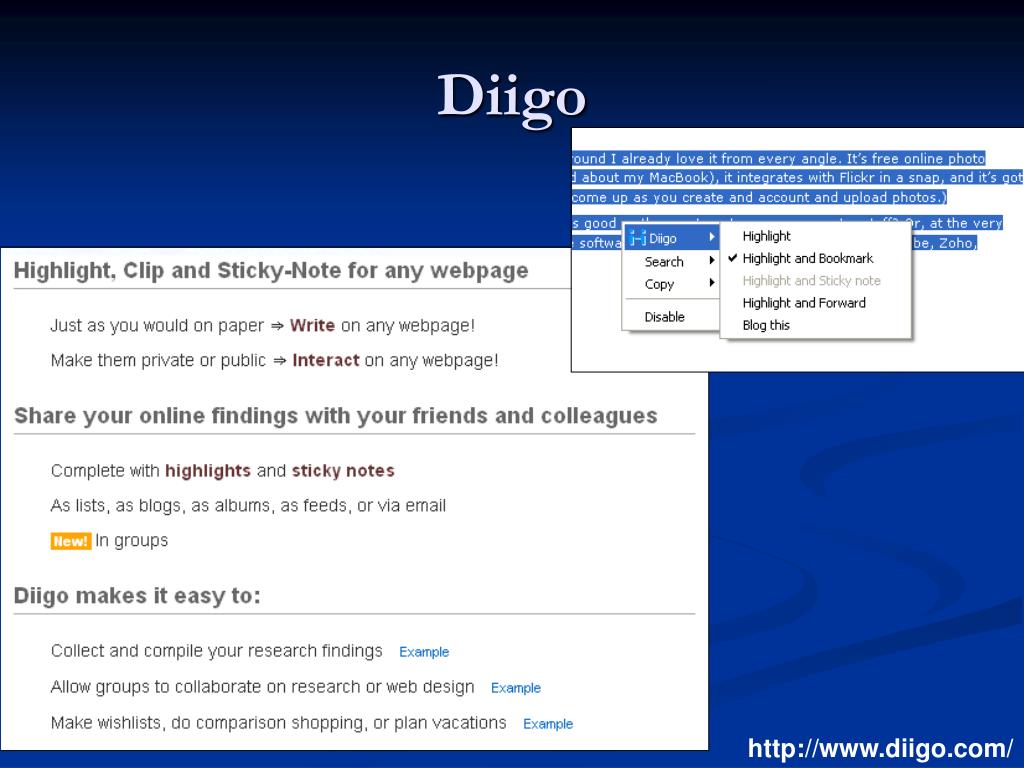Click text Allow groups to collaborate on research
Screen dimensions: 1024x768
(x=263, y=687)
